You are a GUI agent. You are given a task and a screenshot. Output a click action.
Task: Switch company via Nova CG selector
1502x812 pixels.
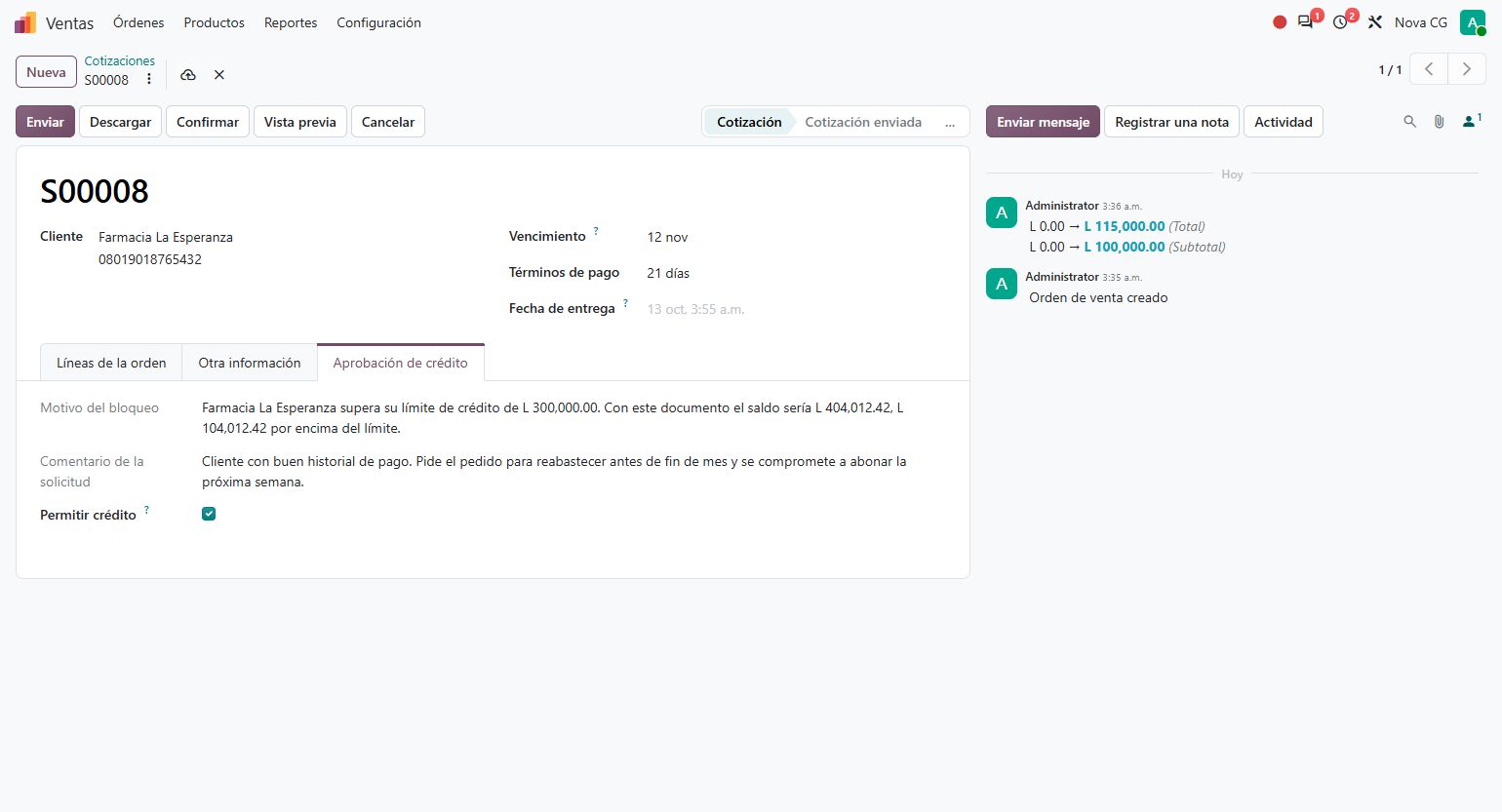point(1421,22)
